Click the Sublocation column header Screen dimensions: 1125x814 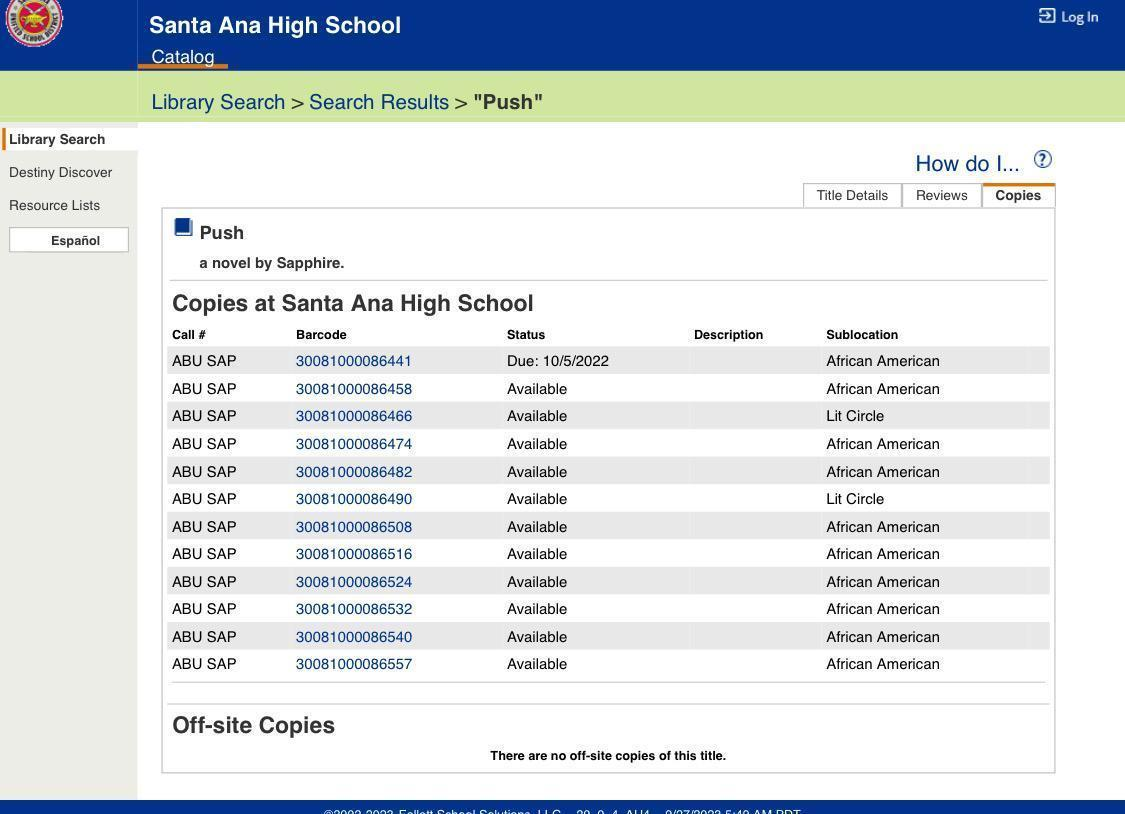click(862, 335)
